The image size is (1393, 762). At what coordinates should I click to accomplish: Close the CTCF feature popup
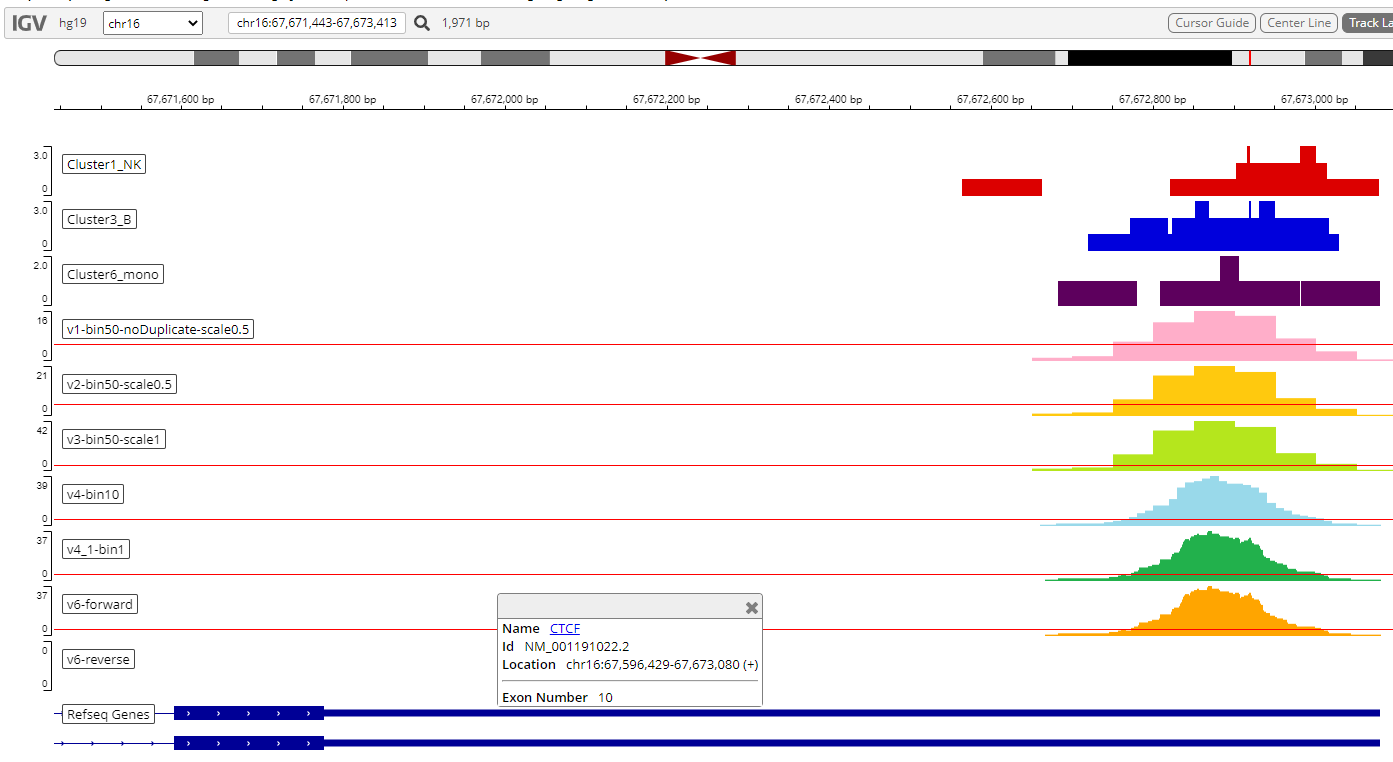[752, 607]
